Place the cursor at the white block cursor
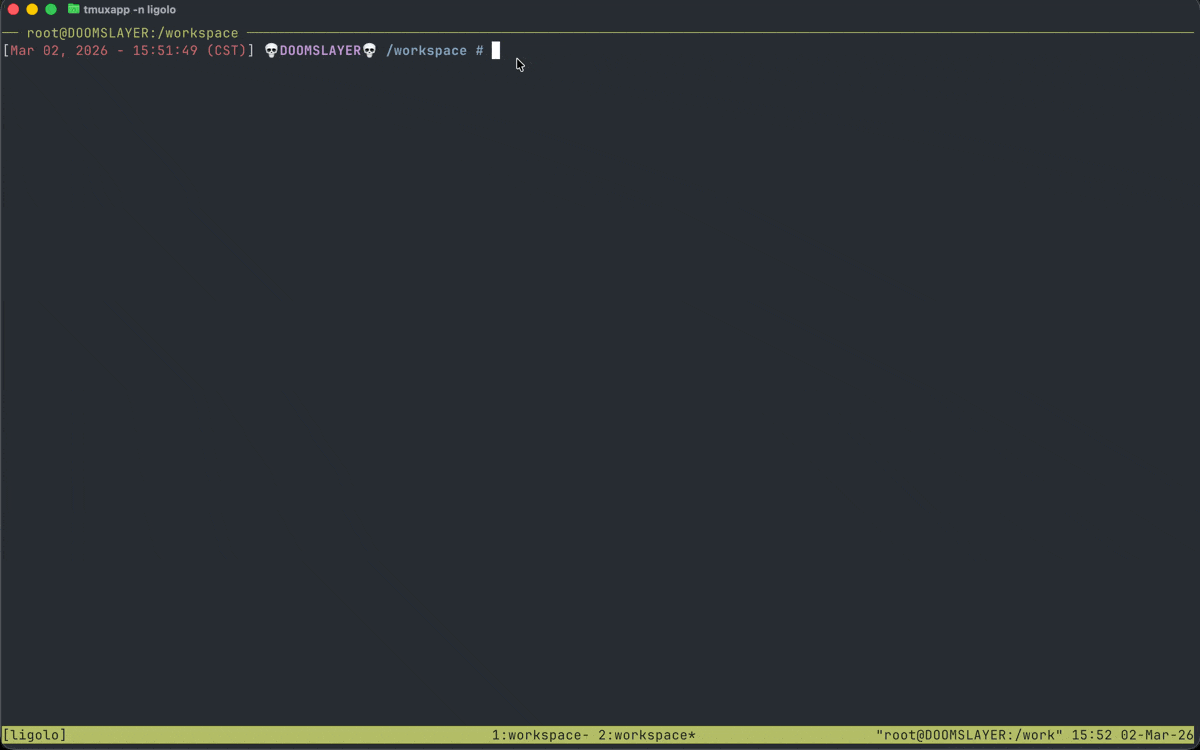 click(496, 51)
